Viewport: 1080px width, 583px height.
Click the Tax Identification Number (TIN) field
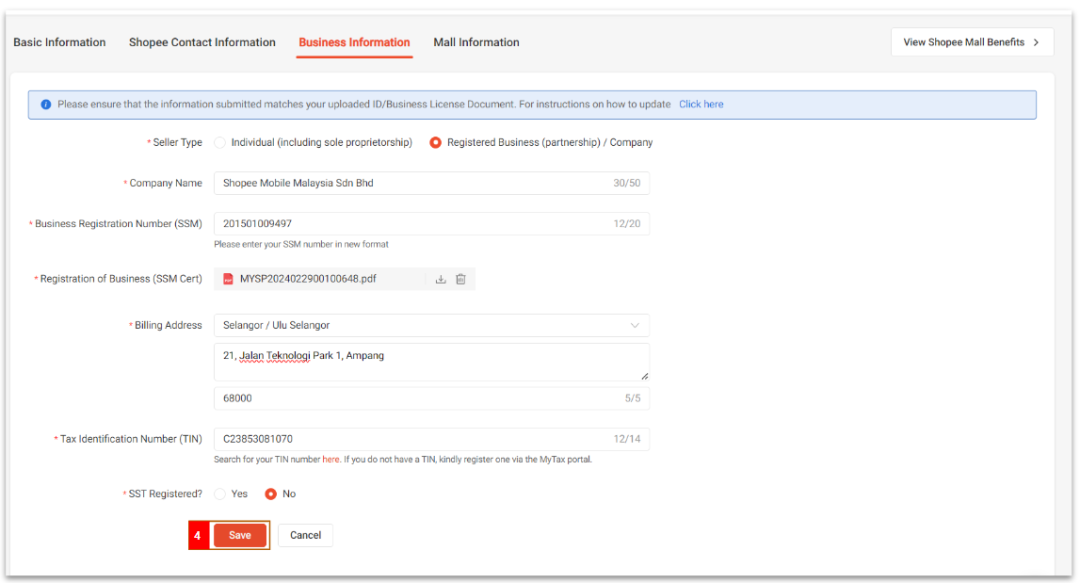(410, 439)
